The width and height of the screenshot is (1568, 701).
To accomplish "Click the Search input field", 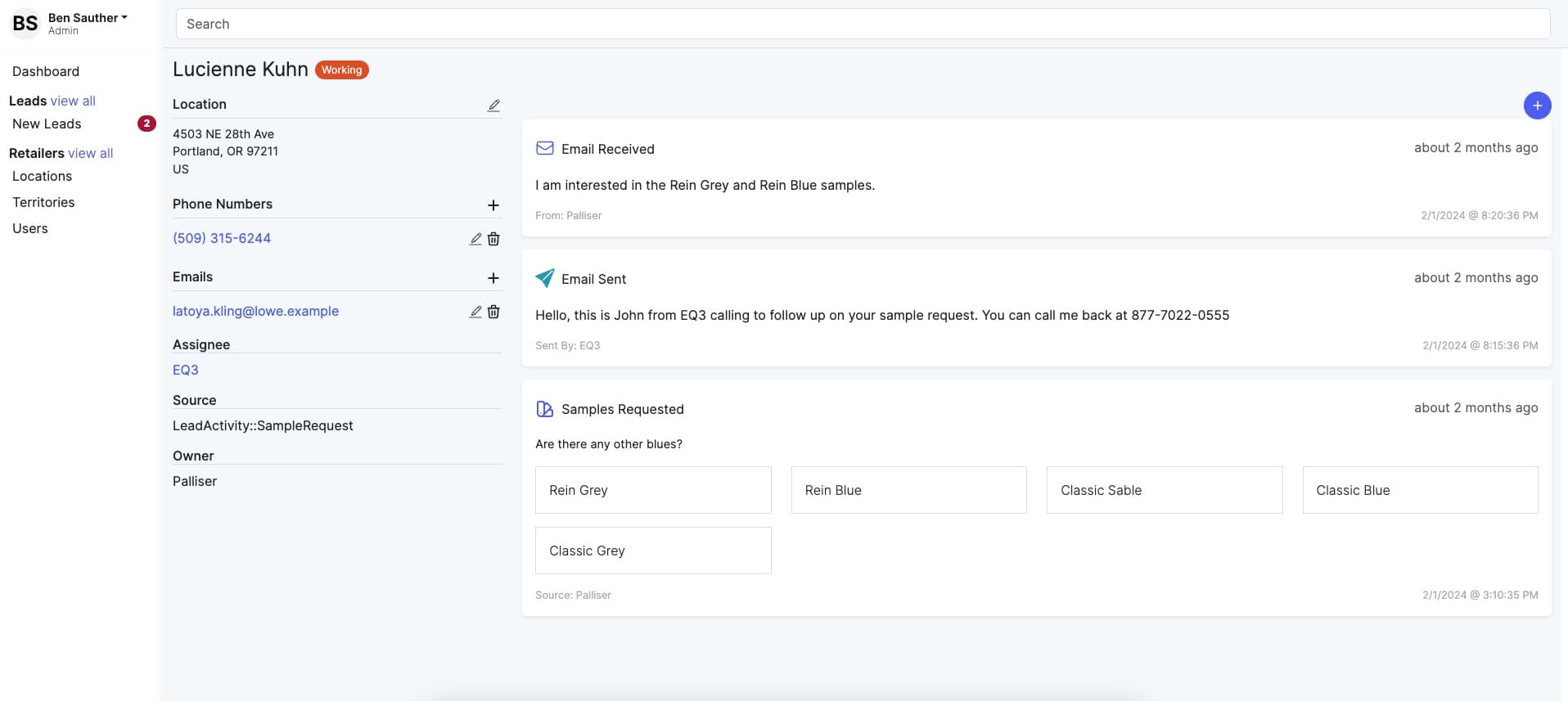I will click(862, 25).
